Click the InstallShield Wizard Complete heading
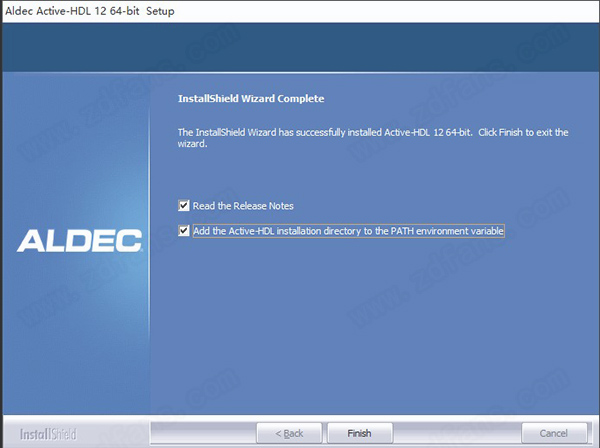The image size is (600, 448). click(x=251, y=99)
